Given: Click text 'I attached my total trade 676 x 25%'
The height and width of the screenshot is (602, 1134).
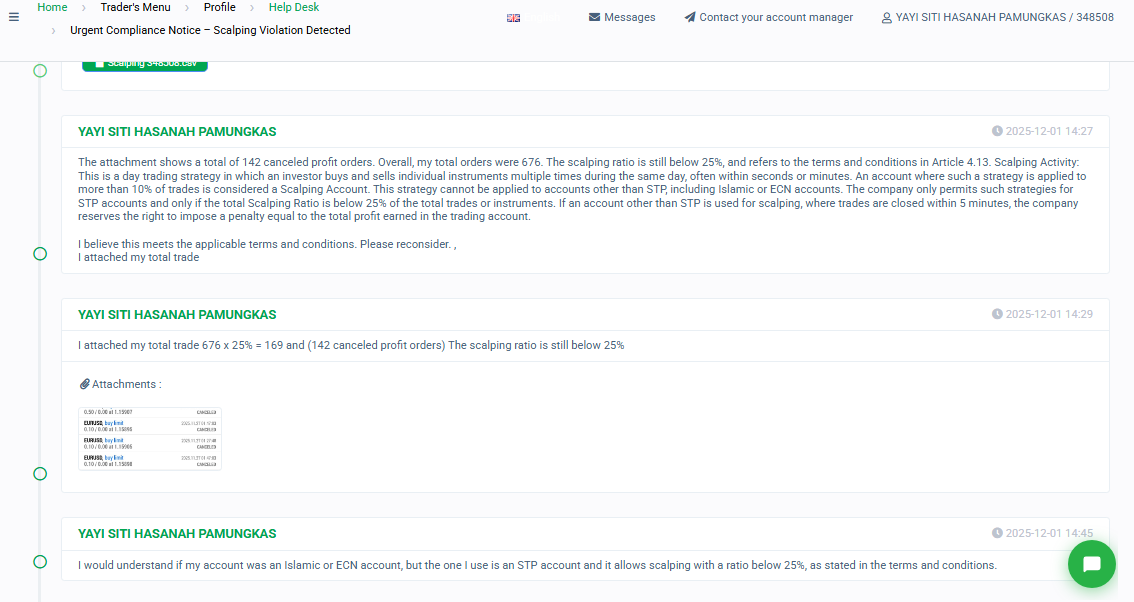Looking at the screenshot, I should [x=165, y=346].
